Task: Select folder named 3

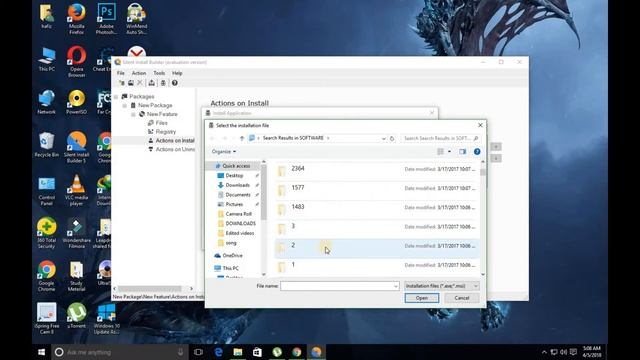Action: tap(377, 228)
